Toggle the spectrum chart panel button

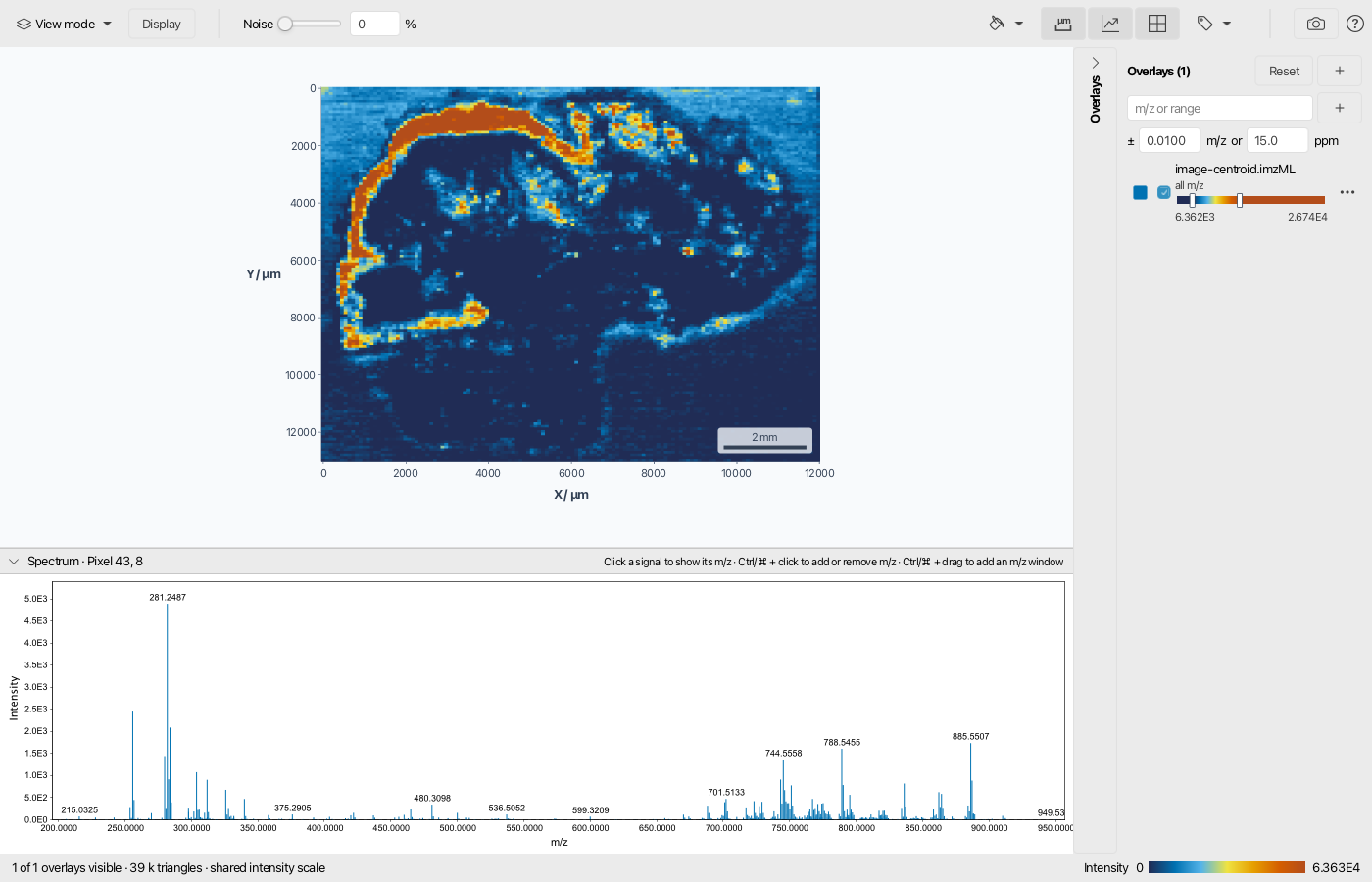[1110, 24]
